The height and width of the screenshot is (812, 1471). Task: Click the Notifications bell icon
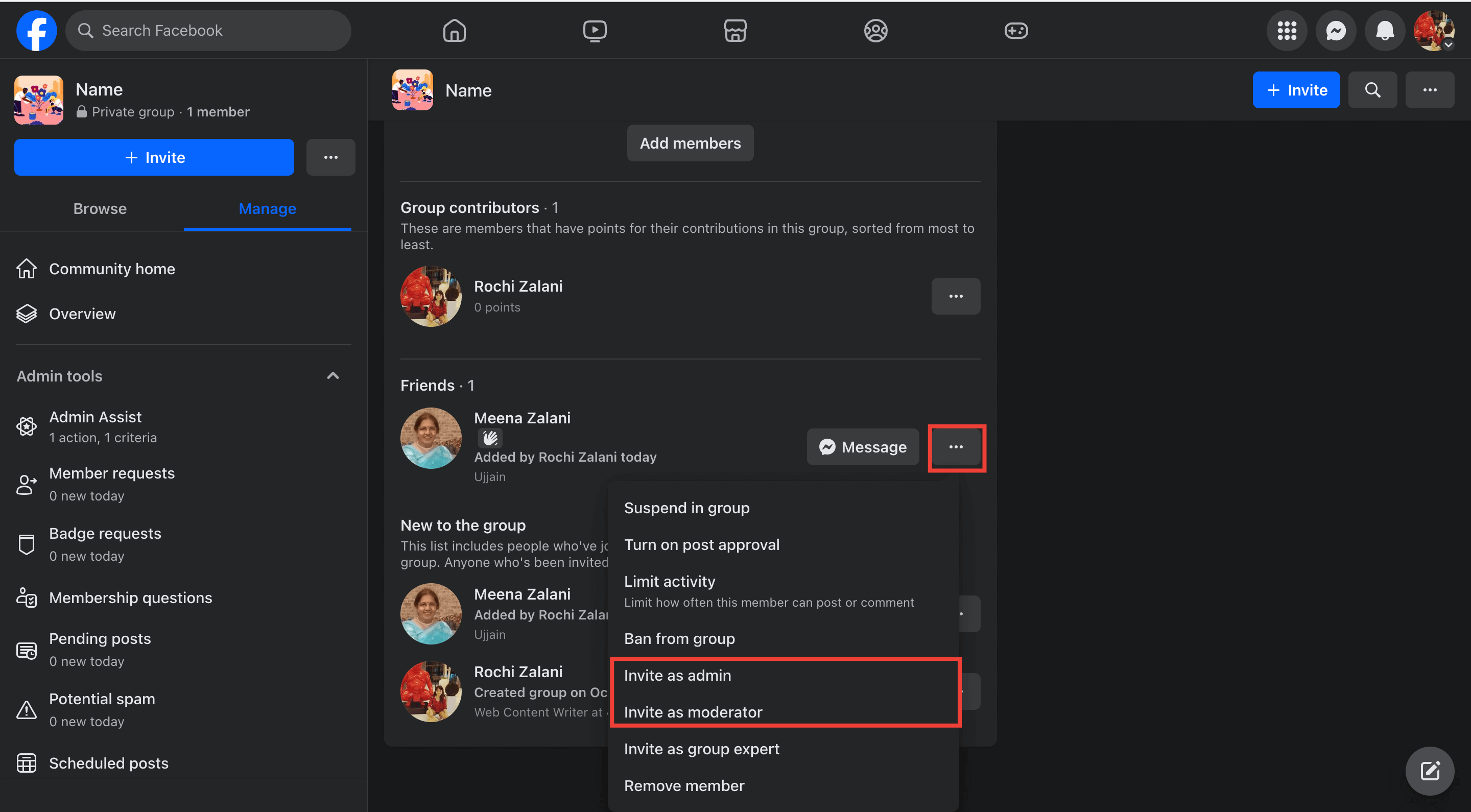(1384, 30)
